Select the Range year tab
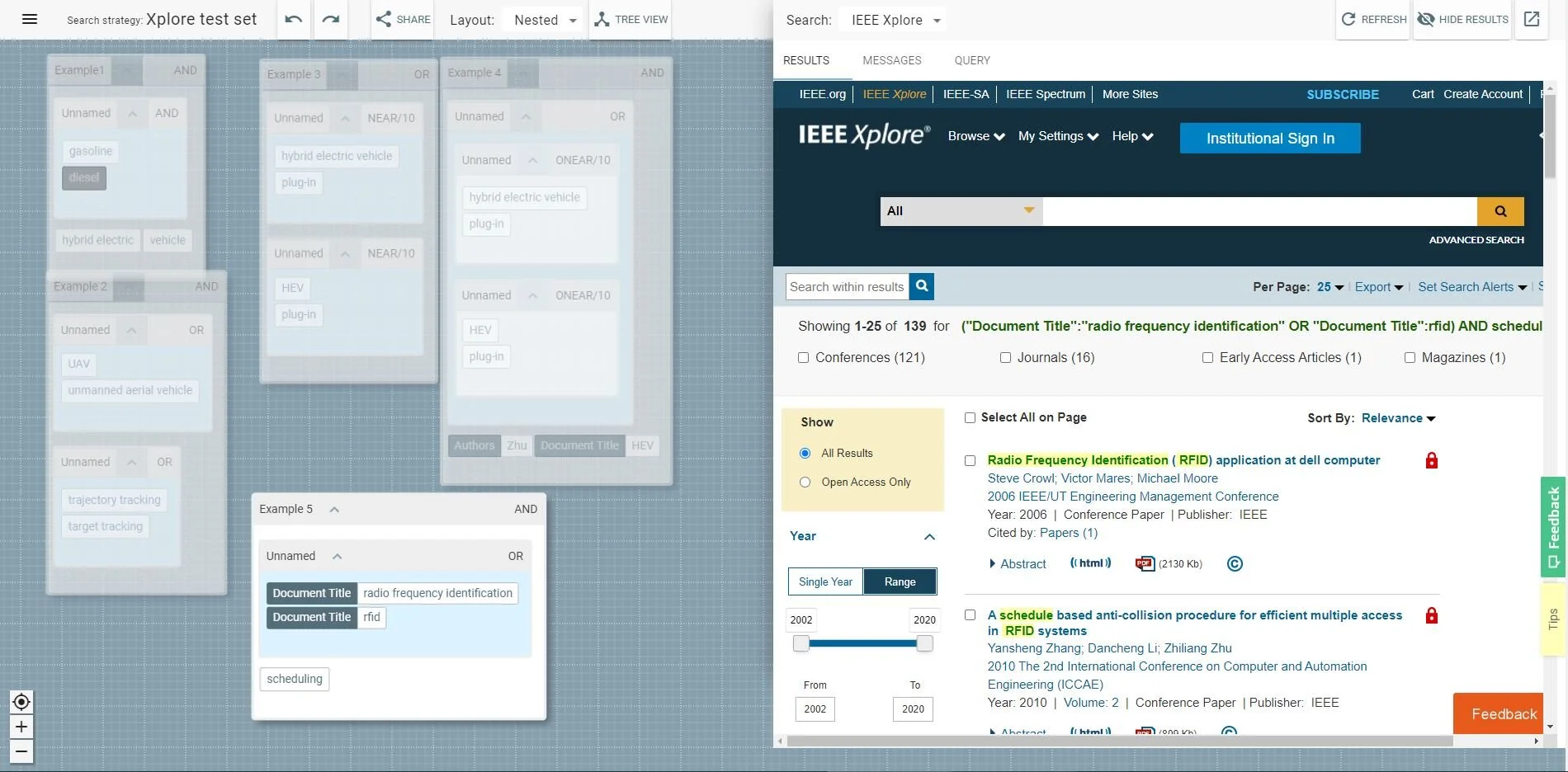1568x772 pixels. (x=900, y=581)
